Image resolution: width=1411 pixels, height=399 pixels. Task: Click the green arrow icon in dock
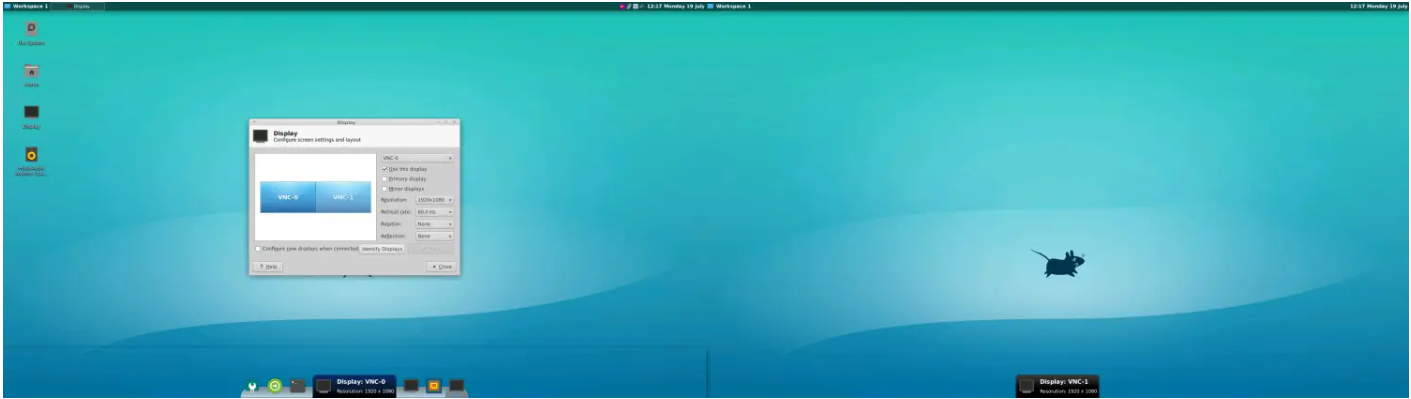tap(275, 385)
